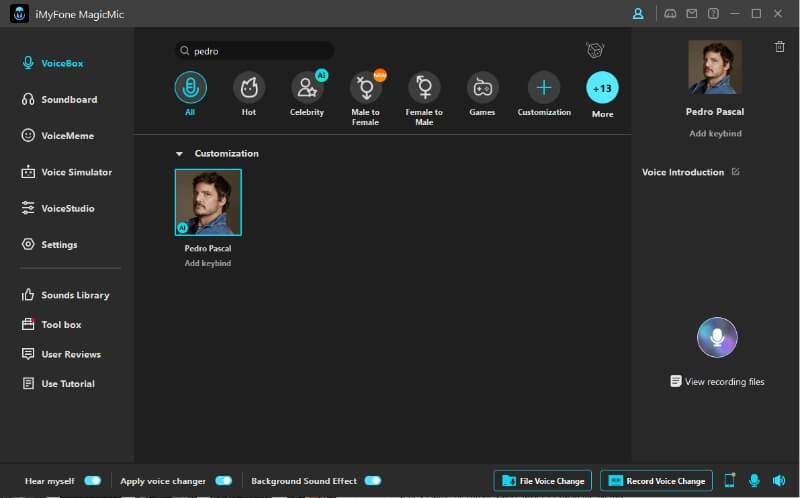Show the +13 More categories
This screenshot has height=498, width=800.
(x=603, y=88)
